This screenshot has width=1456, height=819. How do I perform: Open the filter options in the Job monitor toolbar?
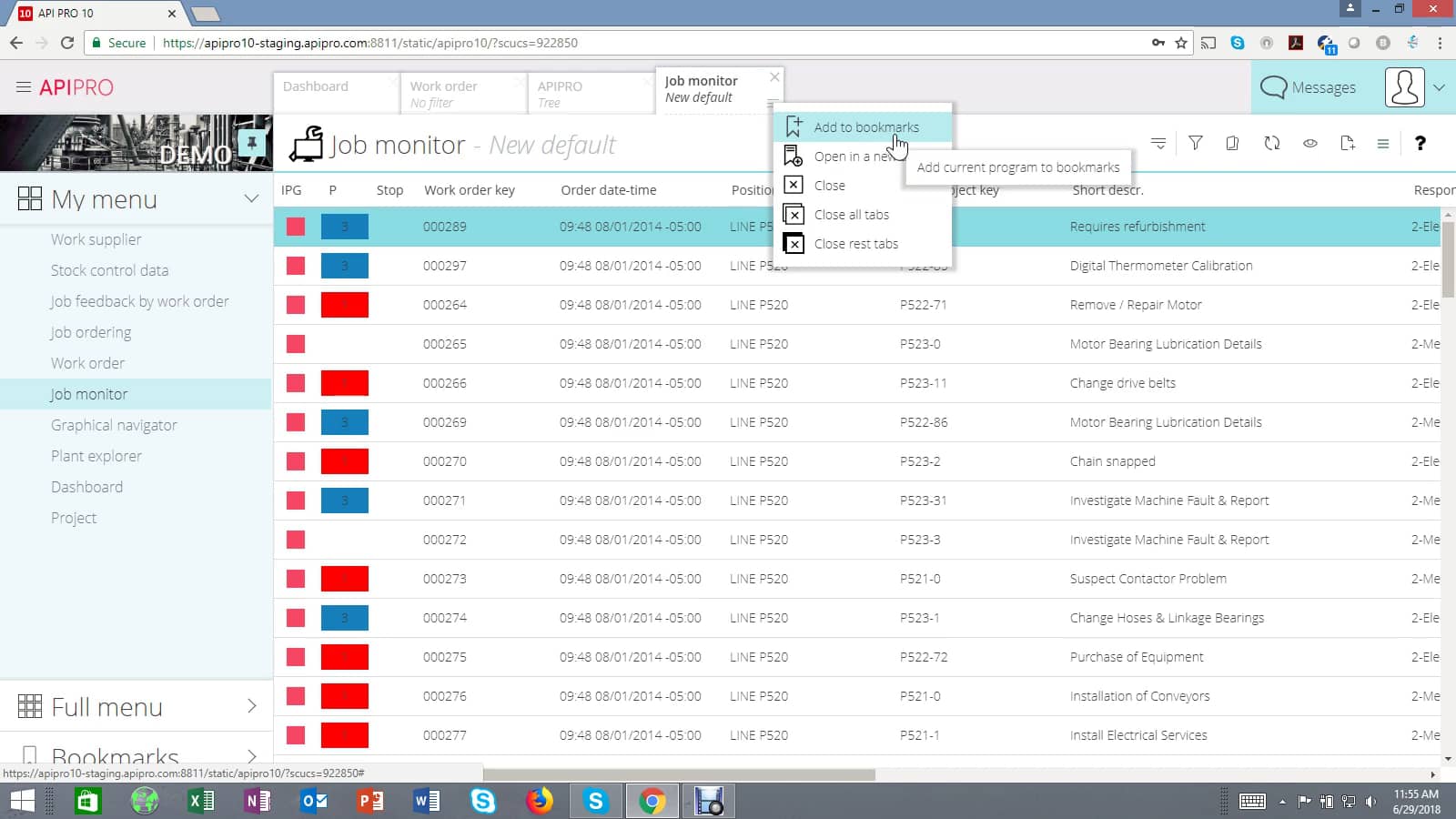click(1195, 143)
